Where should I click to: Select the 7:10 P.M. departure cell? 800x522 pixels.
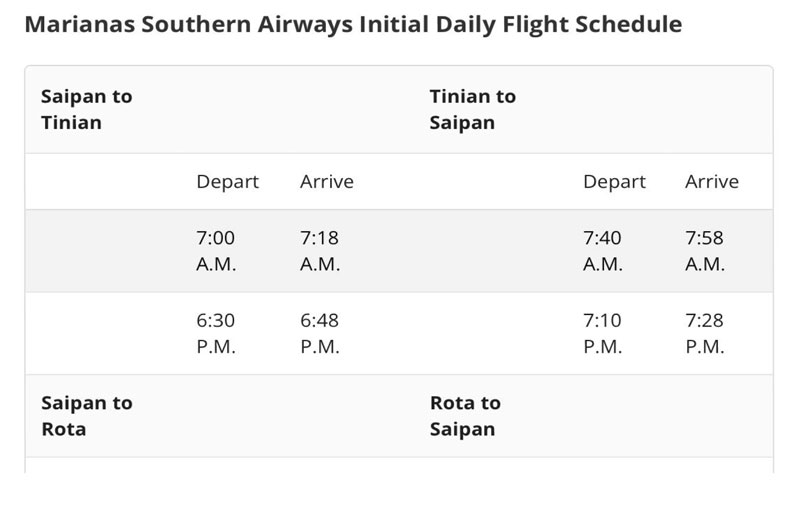[603, 334]
